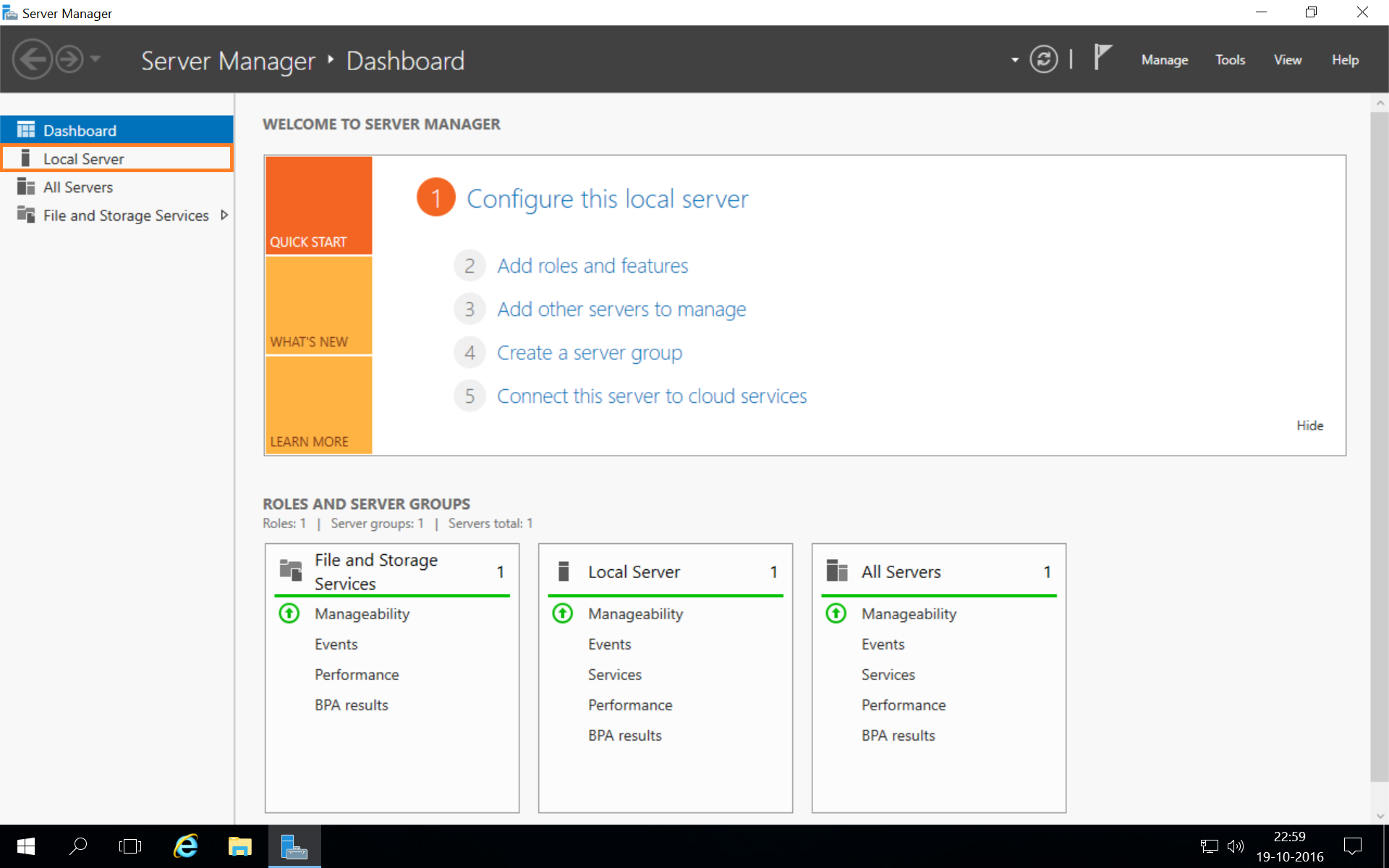This screenshot has height=868, width=1389.
Task: Click Local Server tile icon
Action: tap(564, 571)
